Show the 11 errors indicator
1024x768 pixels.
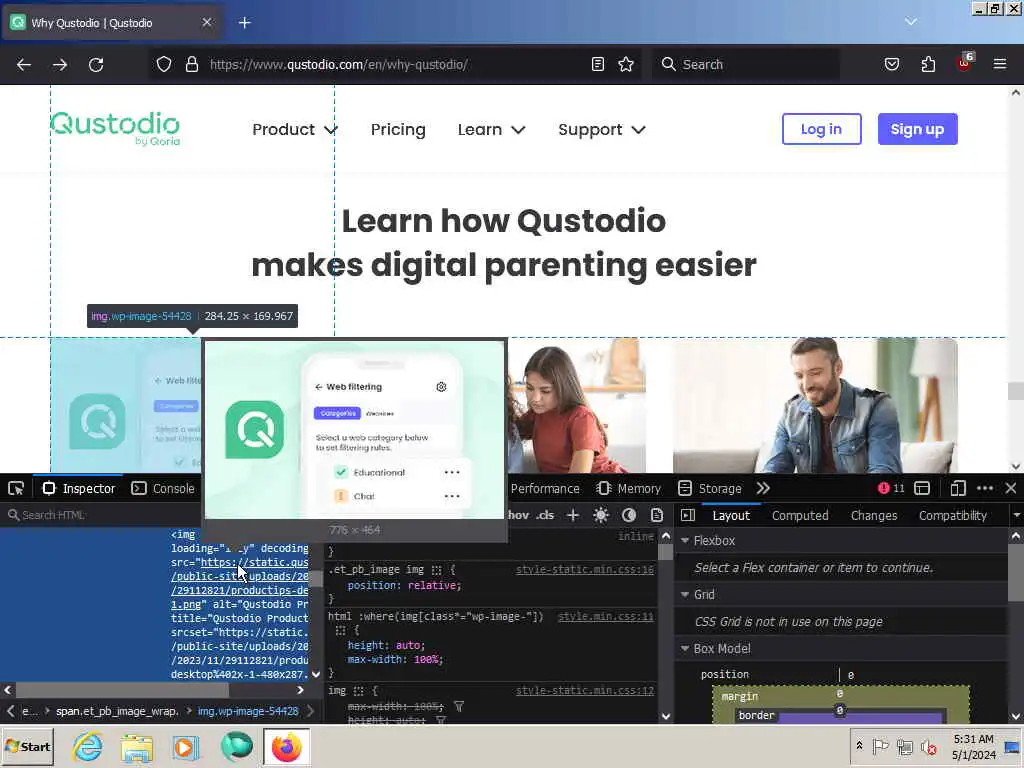pos(891,488)
